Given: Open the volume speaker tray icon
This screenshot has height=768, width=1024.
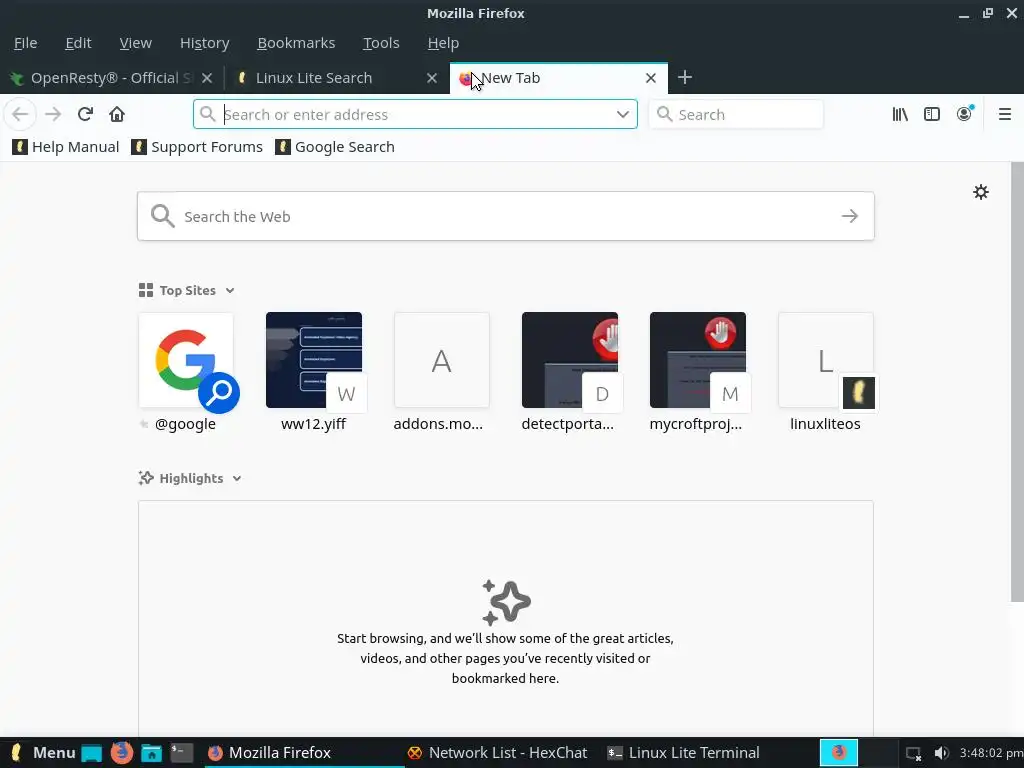Looking at the screenshot, I should pos(941,754).
